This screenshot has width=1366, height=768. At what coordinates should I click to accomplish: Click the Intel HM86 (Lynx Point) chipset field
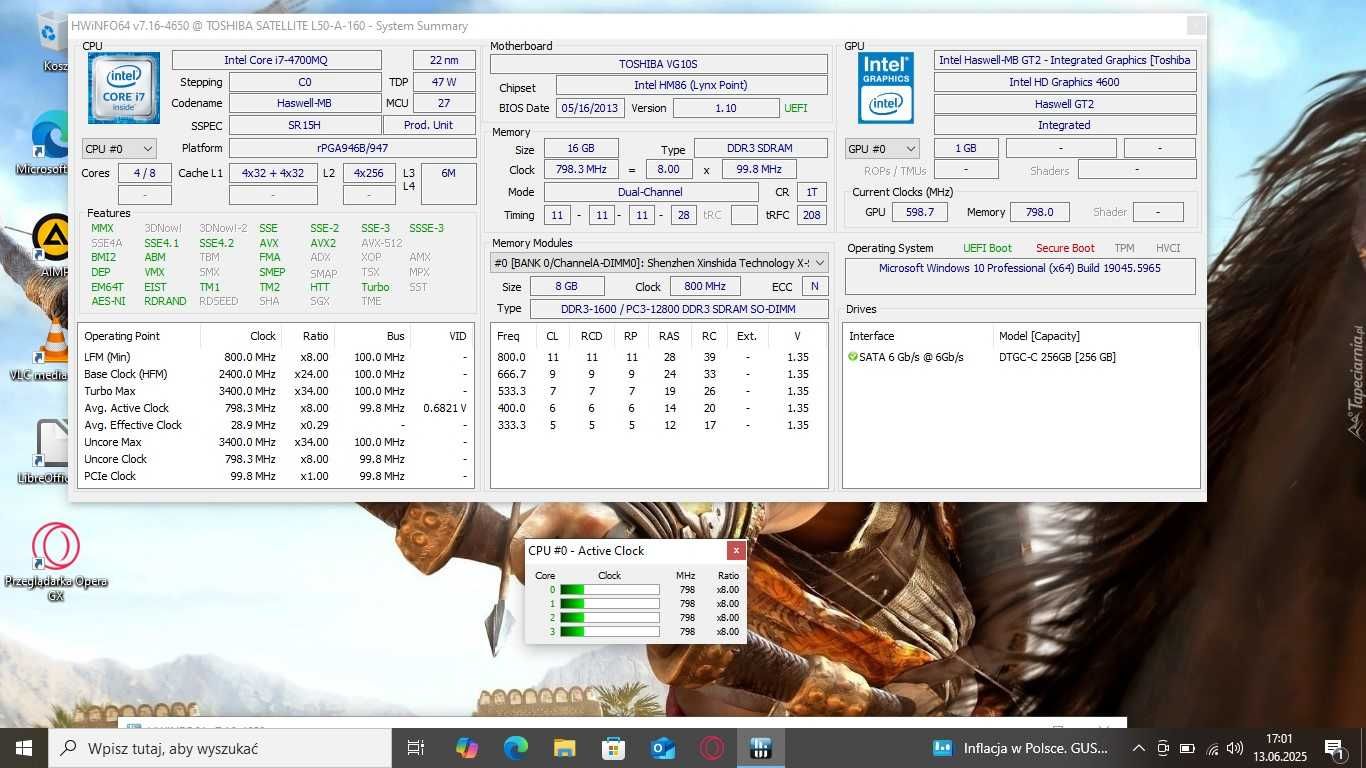pos(691,85)
